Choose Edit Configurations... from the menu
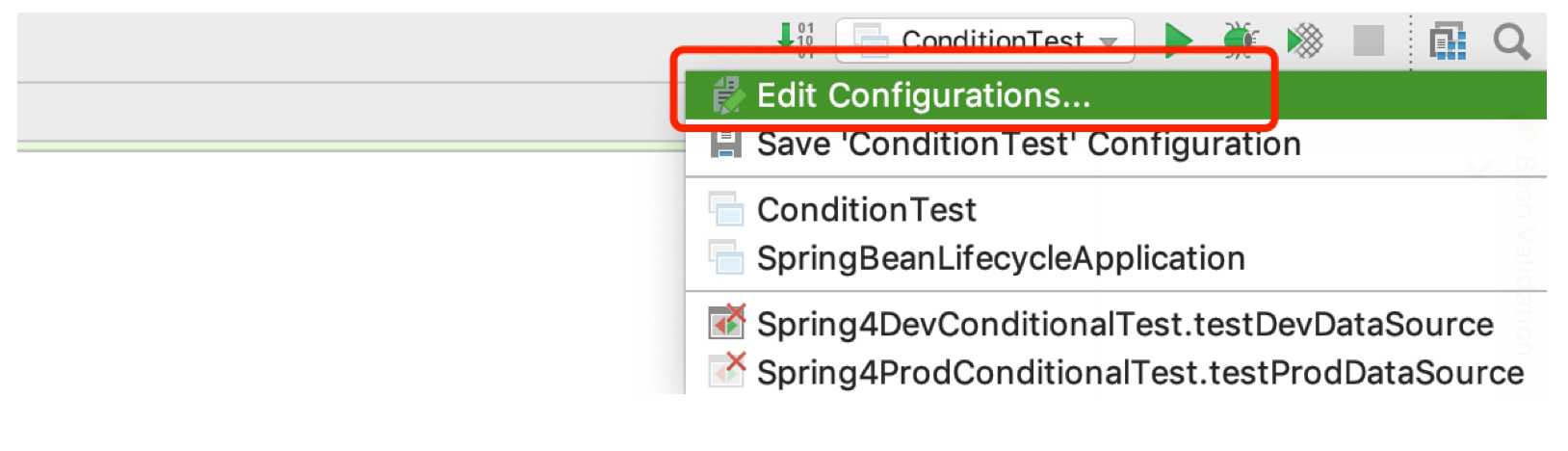This screenshot has height=451, width=1568. click(x=923, y=95)
